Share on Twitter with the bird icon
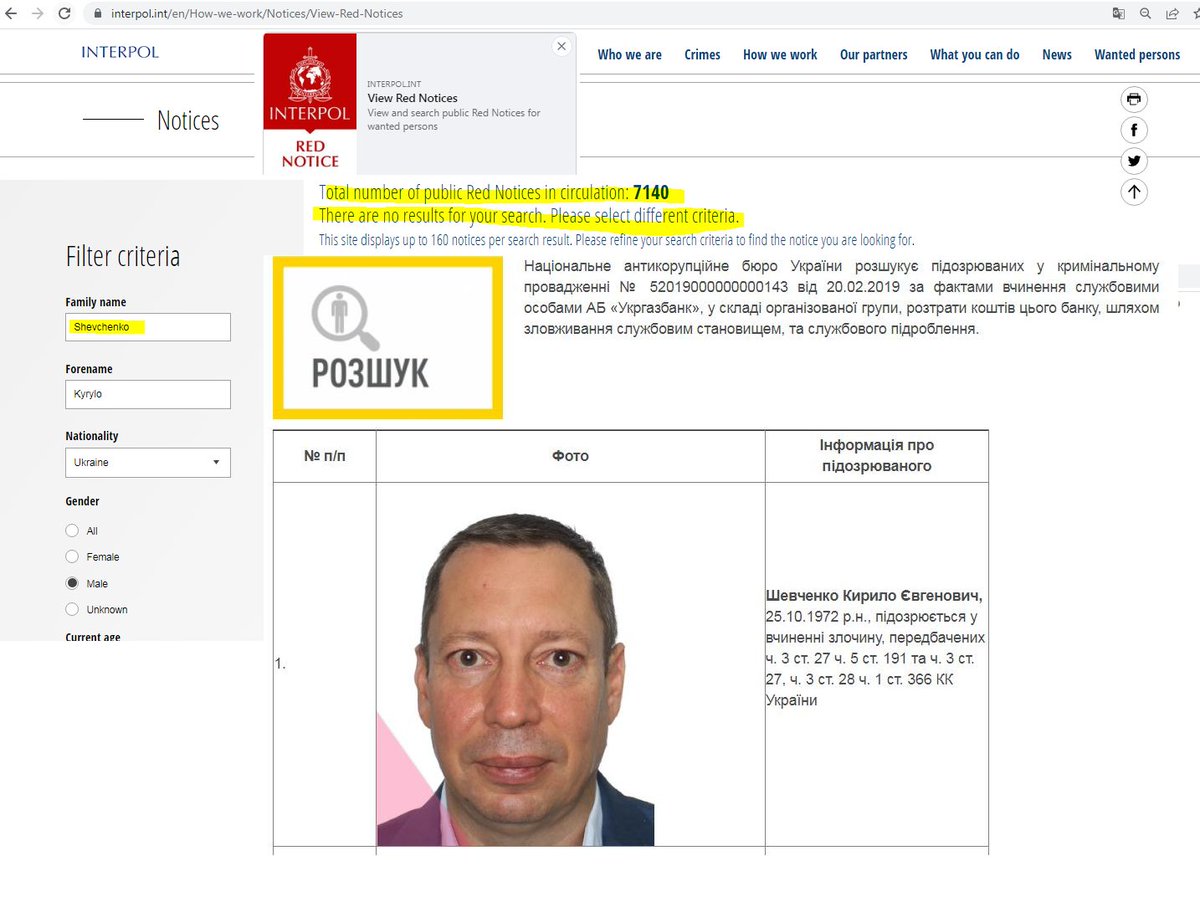The height and width of the screenshot is (907, 1200). [1133, 161]
